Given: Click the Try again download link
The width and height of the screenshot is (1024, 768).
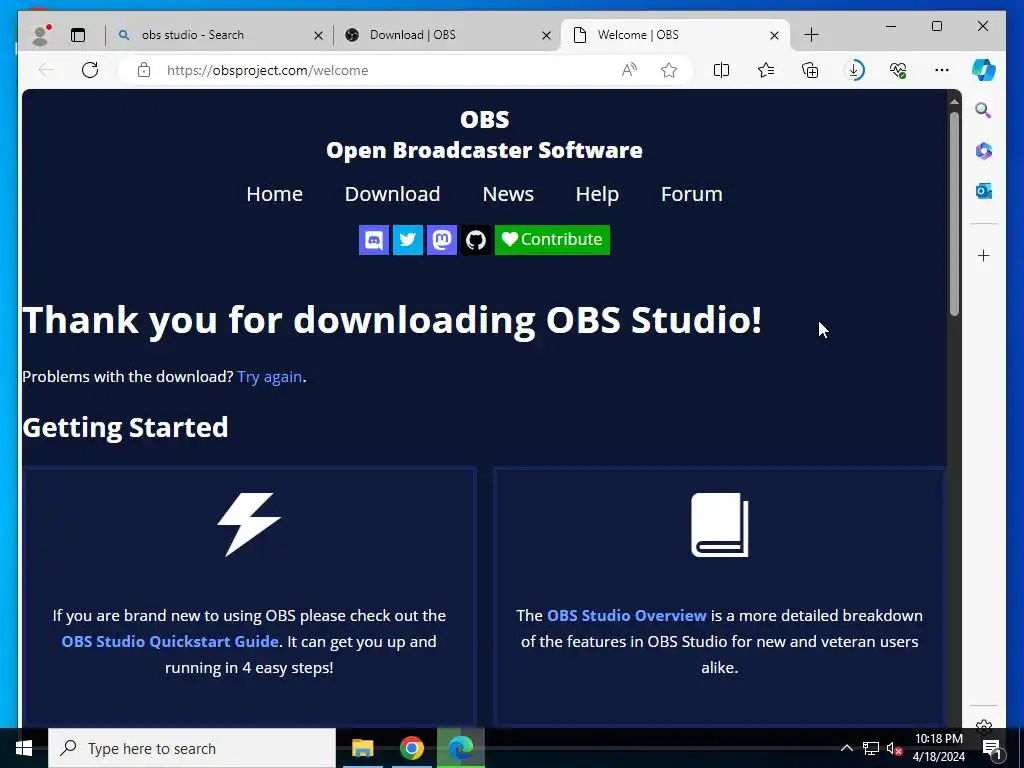Looking at the screenshot, I should click(270, 377).
